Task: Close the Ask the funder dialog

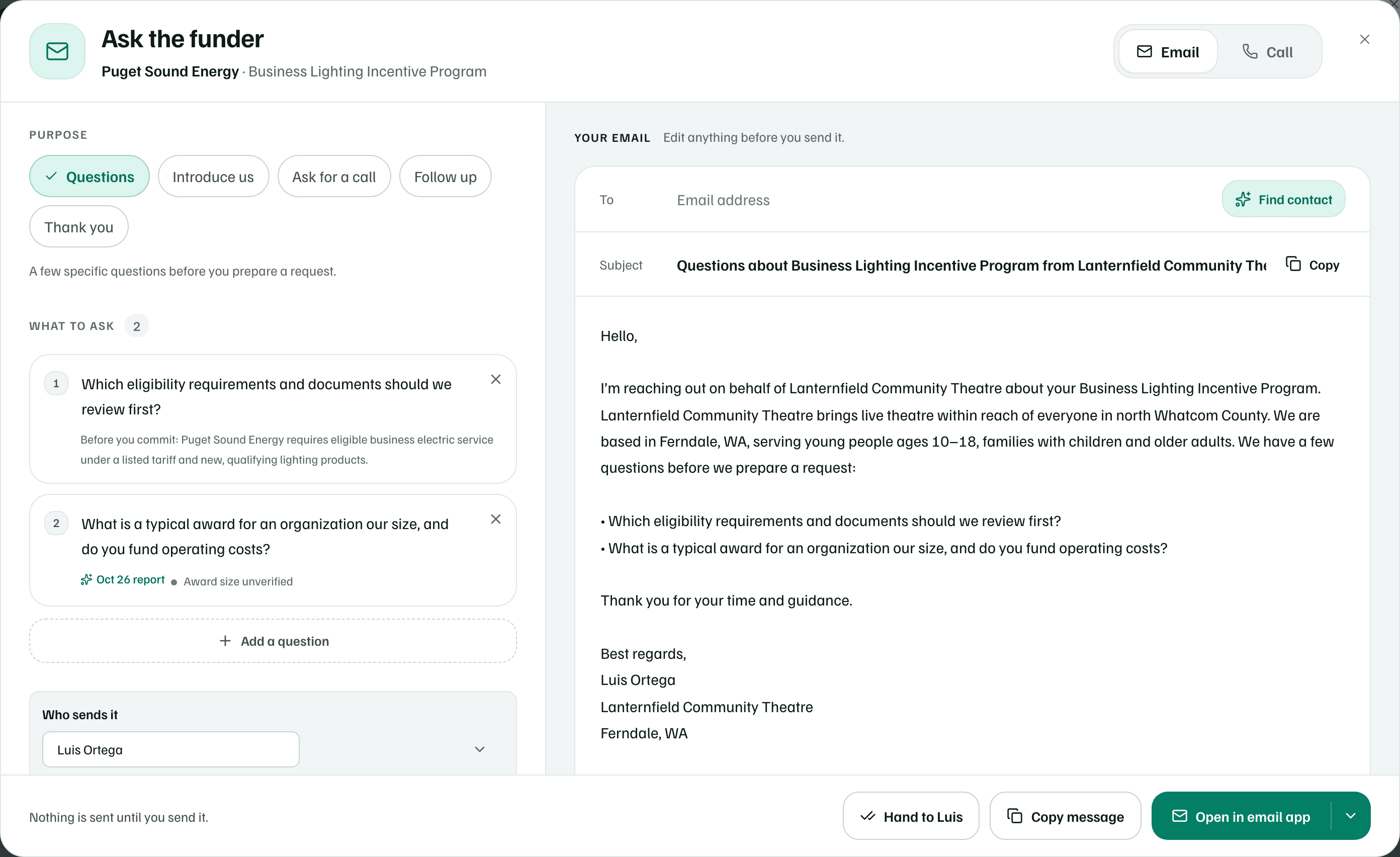Action: coord(1364,39)
